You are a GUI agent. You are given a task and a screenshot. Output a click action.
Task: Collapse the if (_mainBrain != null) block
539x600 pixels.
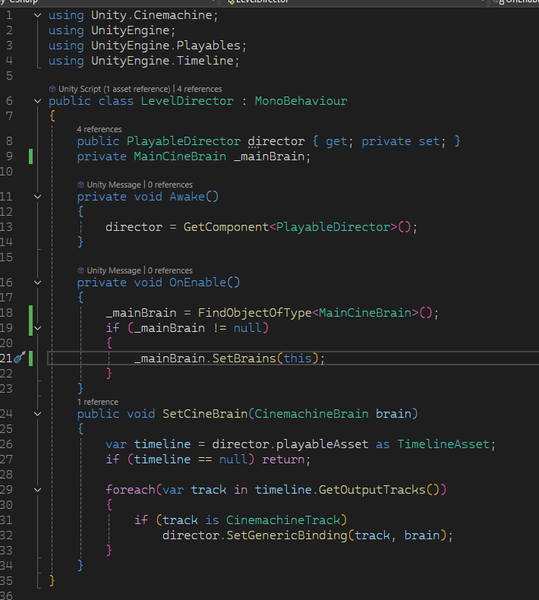(x=37, y=328)
